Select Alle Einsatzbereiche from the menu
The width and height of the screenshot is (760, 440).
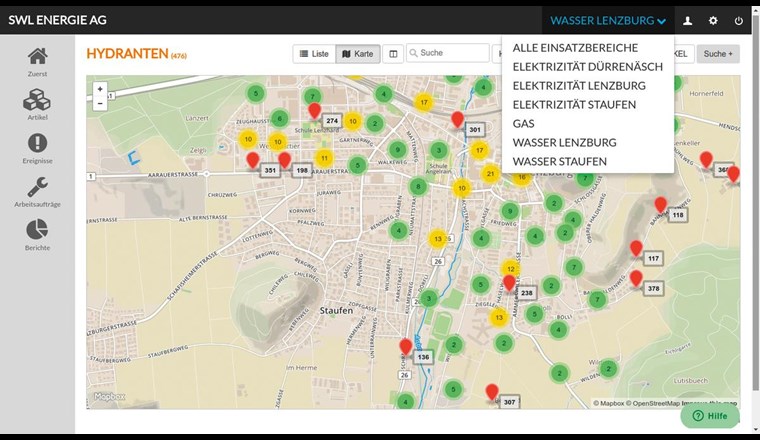(x=574, y=47)
